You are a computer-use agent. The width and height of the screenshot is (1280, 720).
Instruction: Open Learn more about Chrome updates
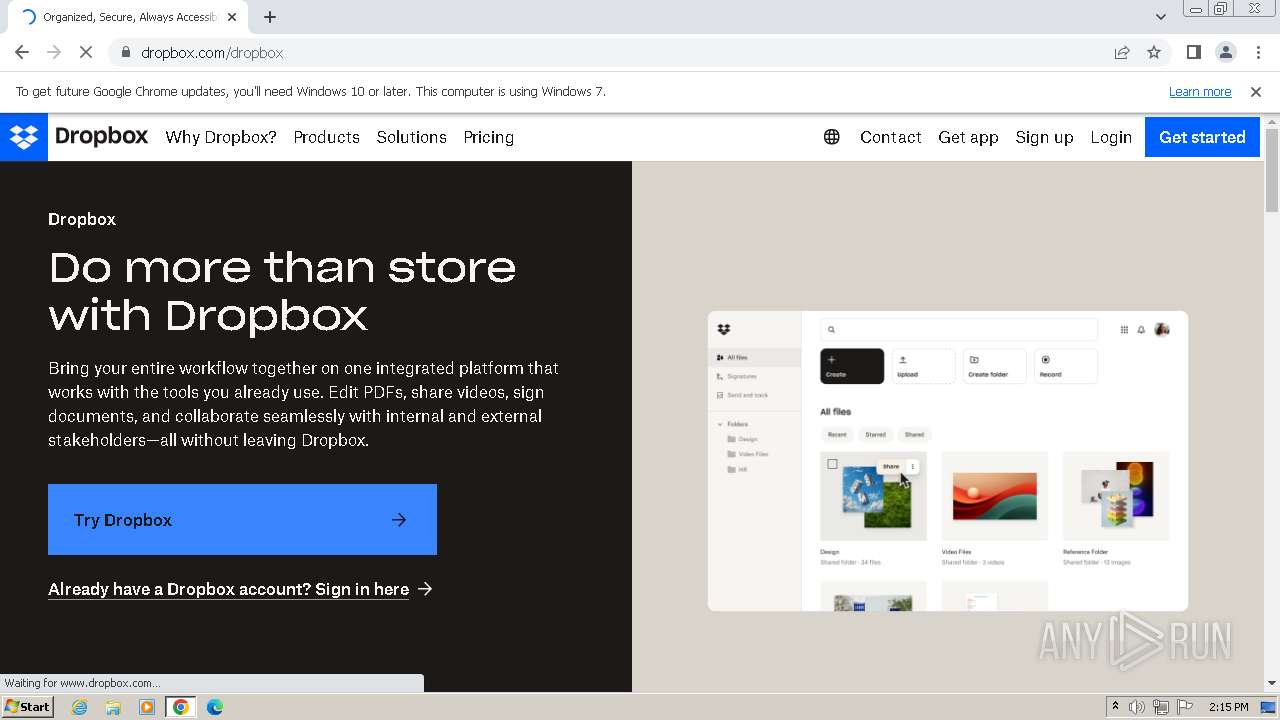click(1200, 92)
